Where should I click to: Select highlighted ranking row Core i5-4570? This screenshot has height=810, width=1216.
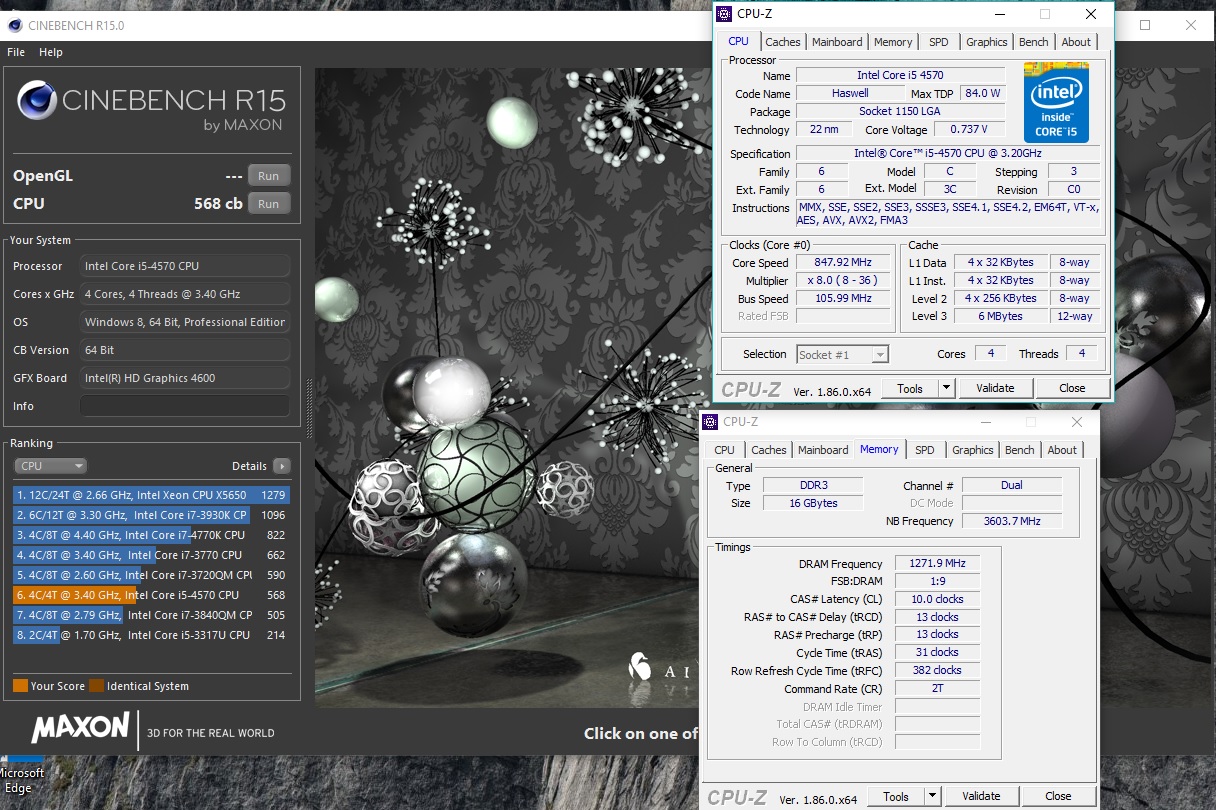click(x=152, y=595)
